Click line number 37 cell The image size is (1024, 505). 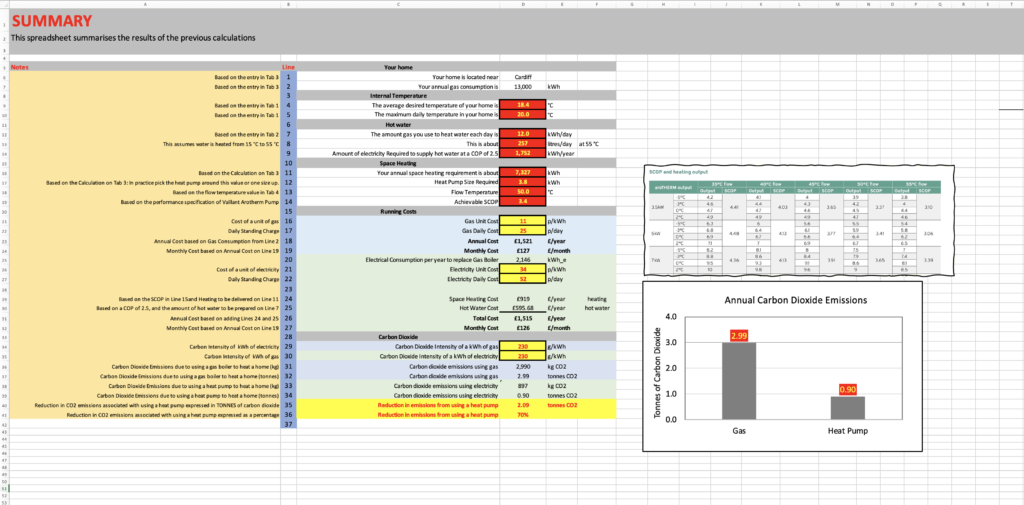click(x=288, y=425)
